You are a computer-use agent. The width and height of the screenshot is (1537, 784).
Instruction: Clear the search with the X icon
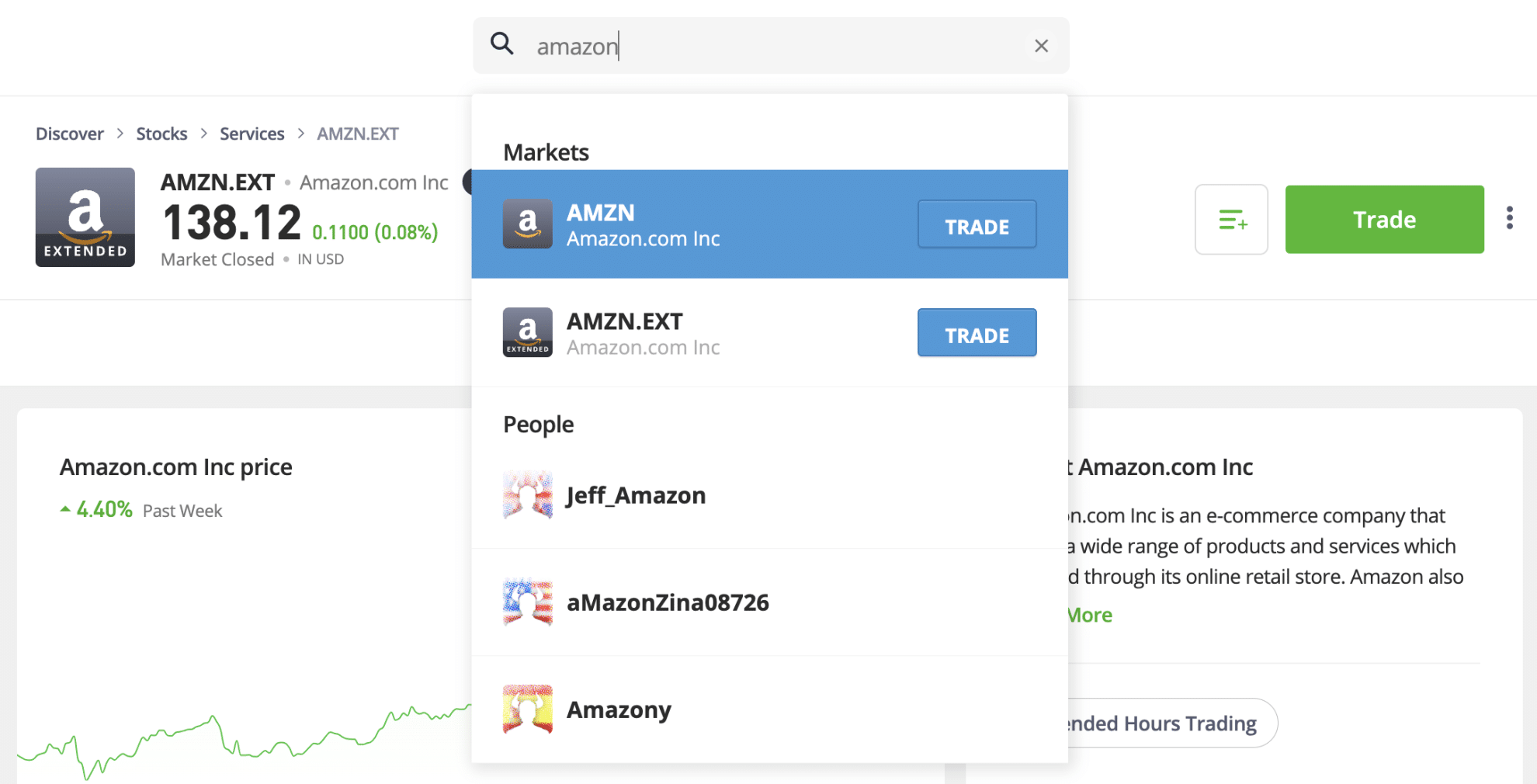[x=1041, y=46]
